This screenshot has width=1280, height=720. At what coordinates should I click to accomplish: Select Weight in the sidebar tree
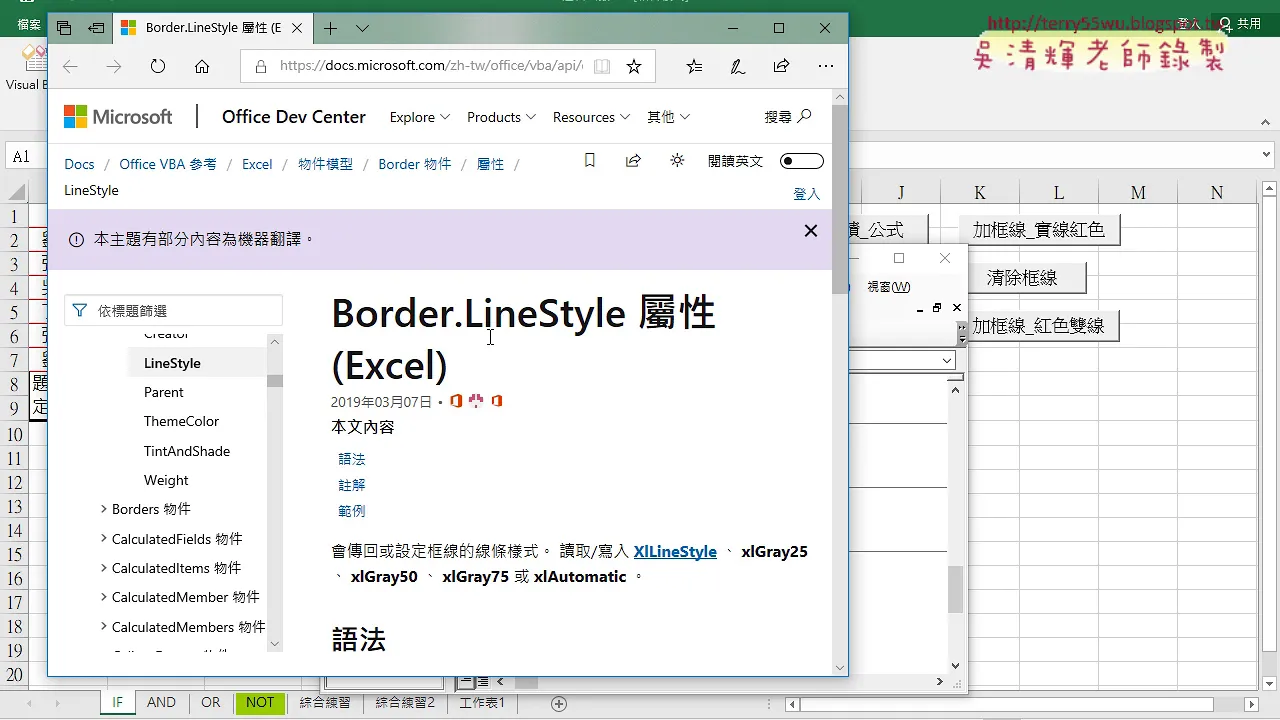pos(166,480)
